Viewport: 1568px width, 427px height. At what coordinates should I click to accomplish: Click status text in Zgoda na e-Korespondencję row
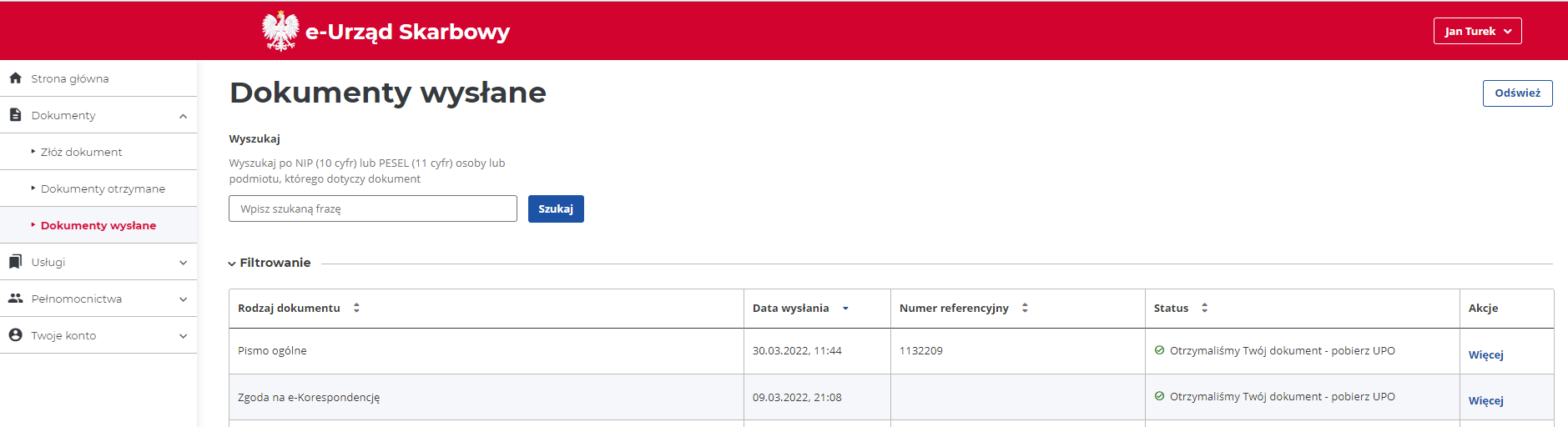(1283, 396)
